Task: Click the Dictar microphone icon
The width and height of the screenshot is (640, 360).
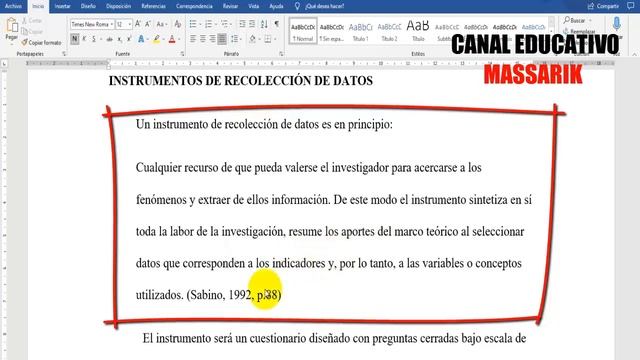Action: pyautogui.click(x=617, y=24)
